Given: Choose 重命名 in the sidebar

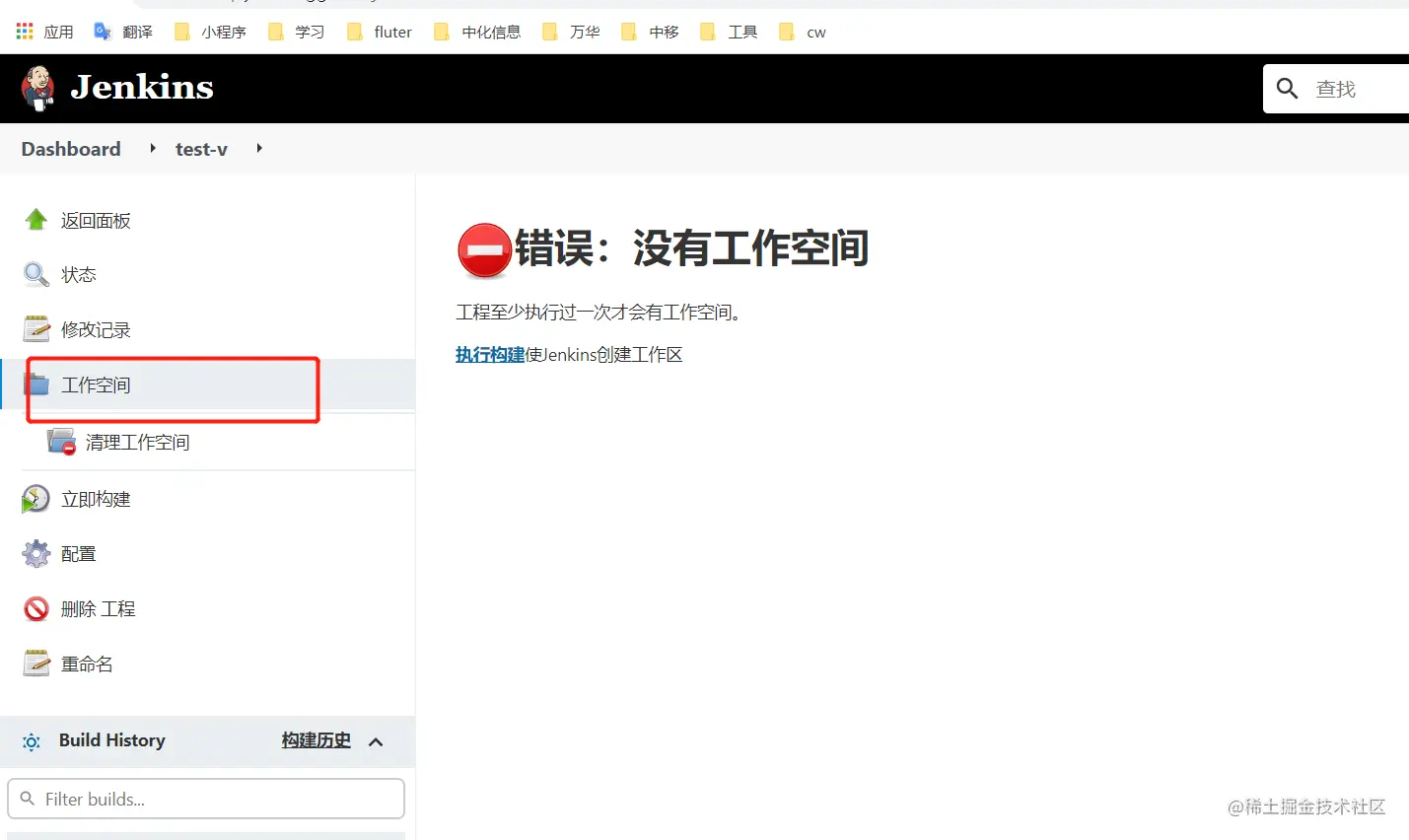Looking at the screenshot, I should (x=87, y=665).
